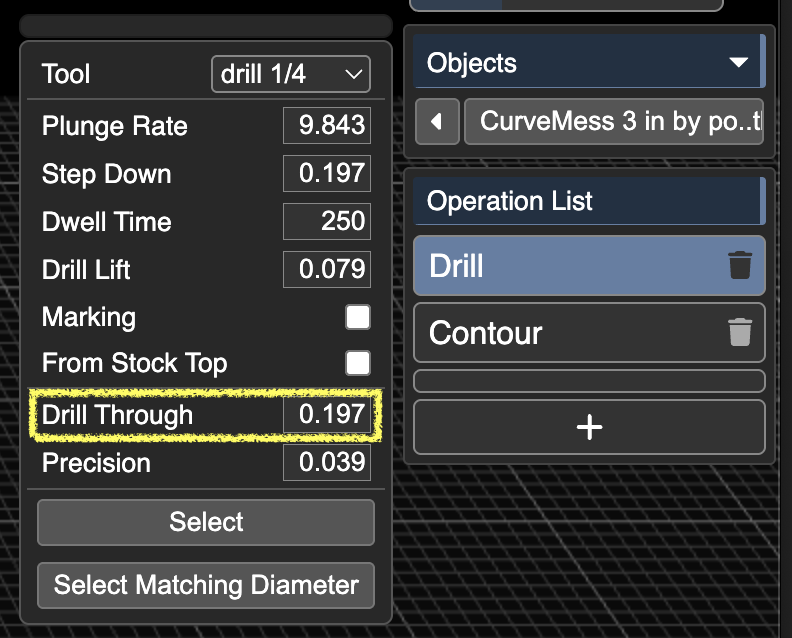Click Select Matching Diameter button
792x638 pixels.
(x=206, y=585)
